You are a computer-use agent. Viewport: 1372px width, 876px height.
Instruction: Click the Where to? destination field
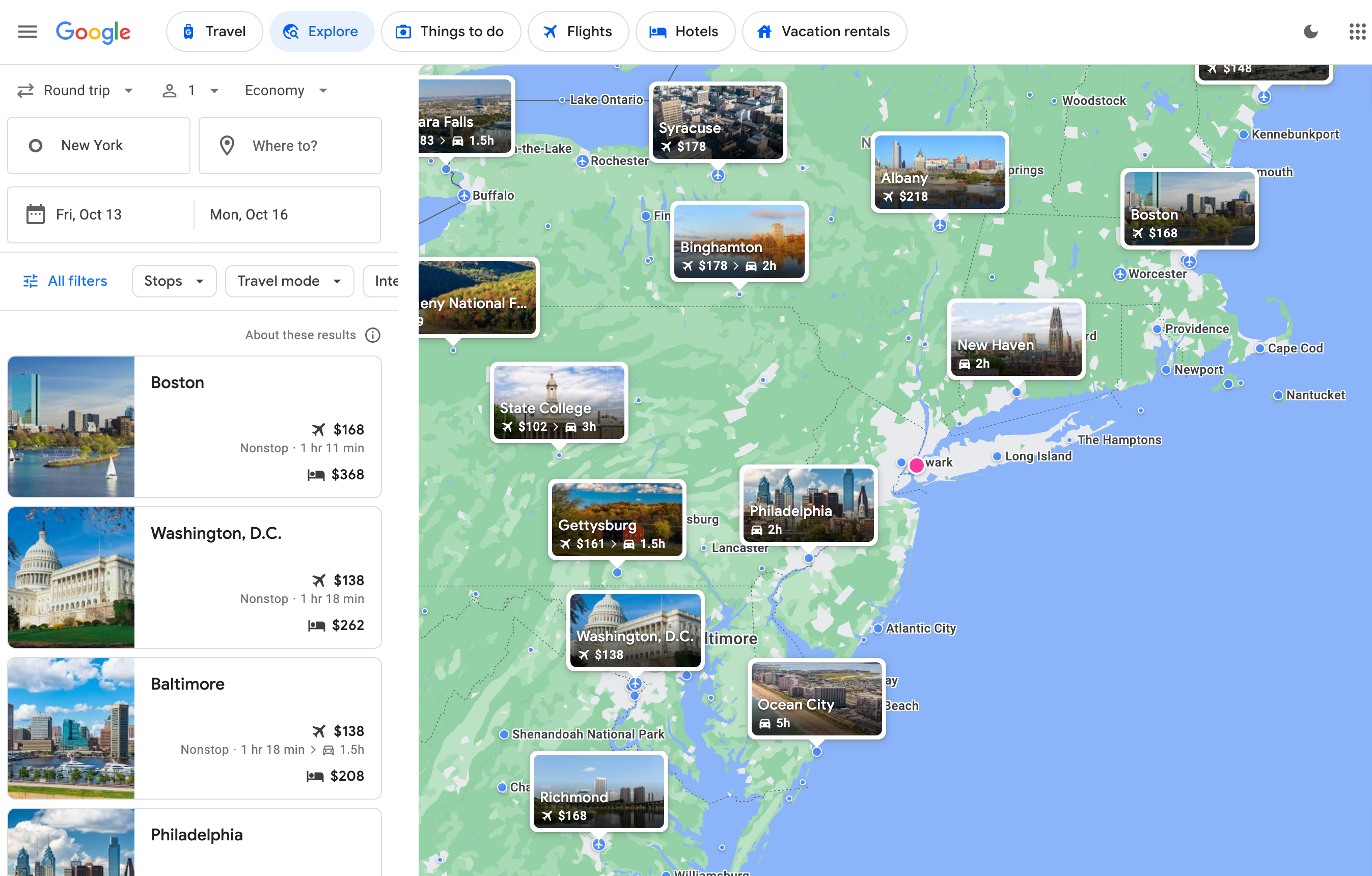pos(290,145)
